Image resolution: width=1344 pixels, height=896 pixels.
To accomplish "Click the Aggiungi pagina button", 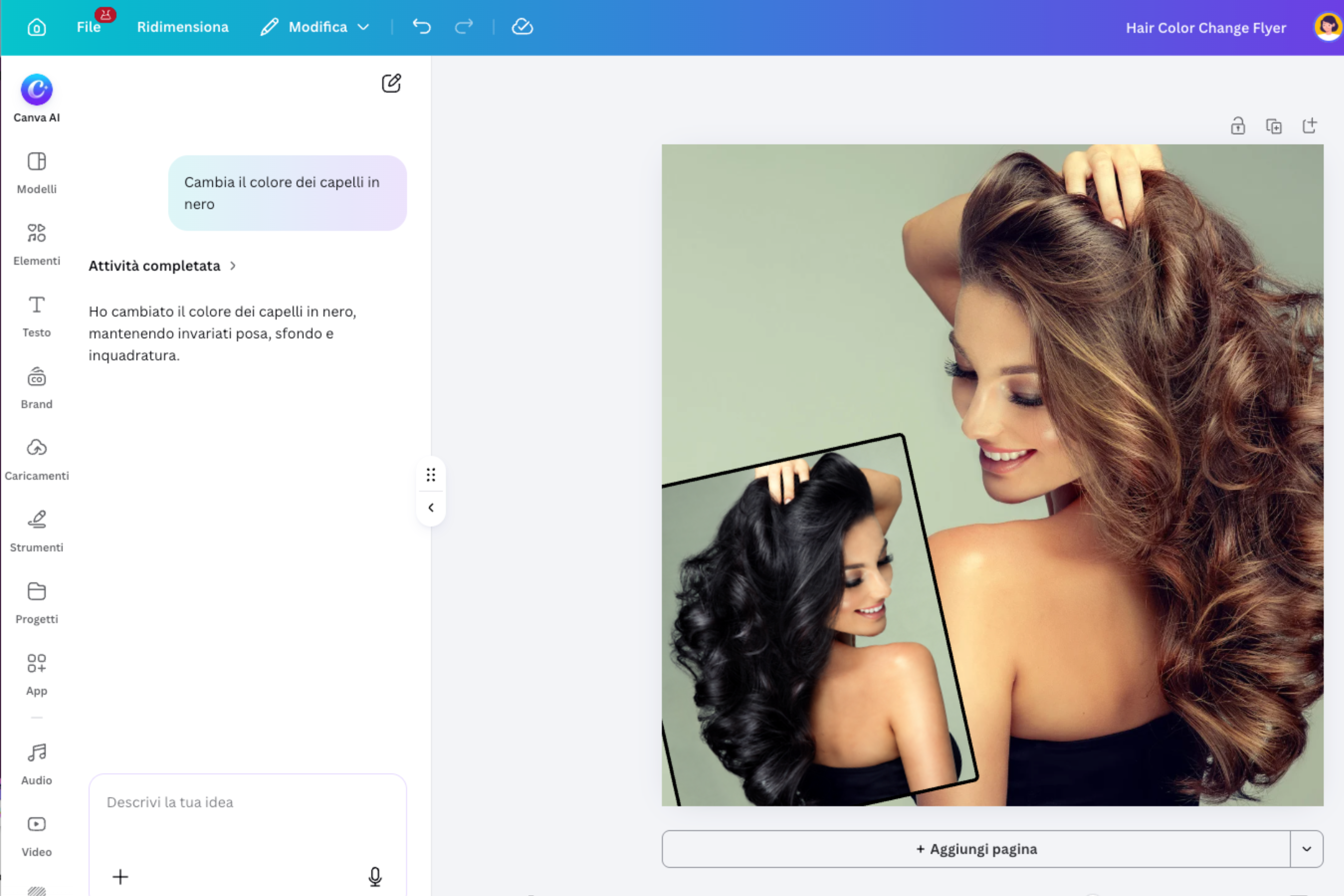I will coord(976,849).
